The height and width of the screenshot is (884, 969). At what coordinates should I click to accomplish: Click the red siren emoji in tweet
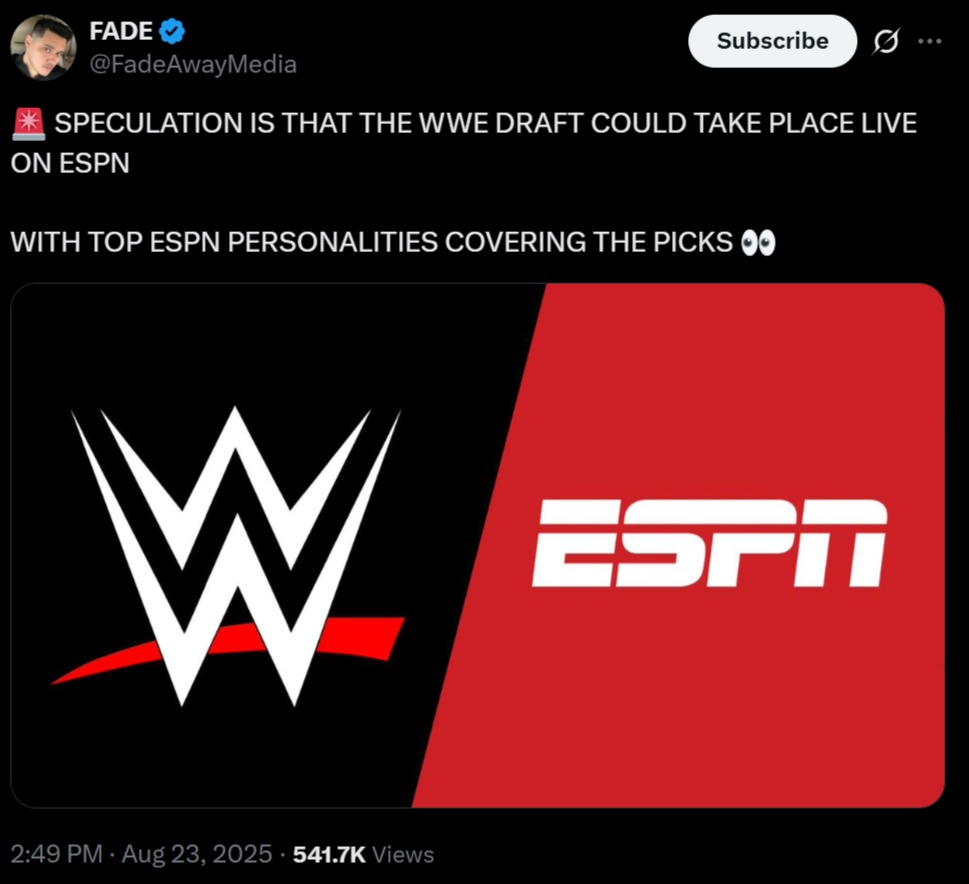[28, 124]
